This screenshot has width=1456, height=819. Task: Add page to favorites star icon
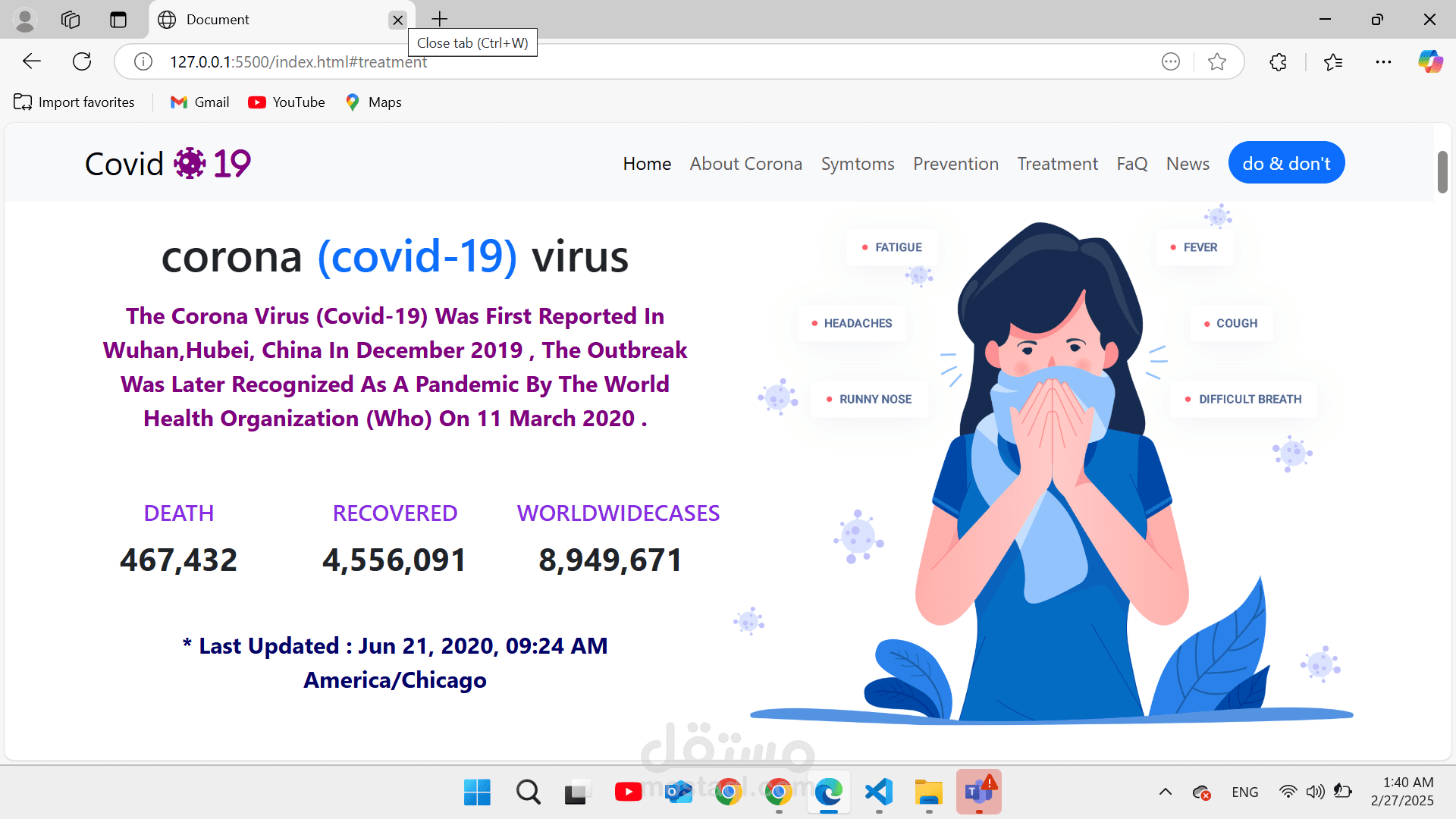(1217, 61)
